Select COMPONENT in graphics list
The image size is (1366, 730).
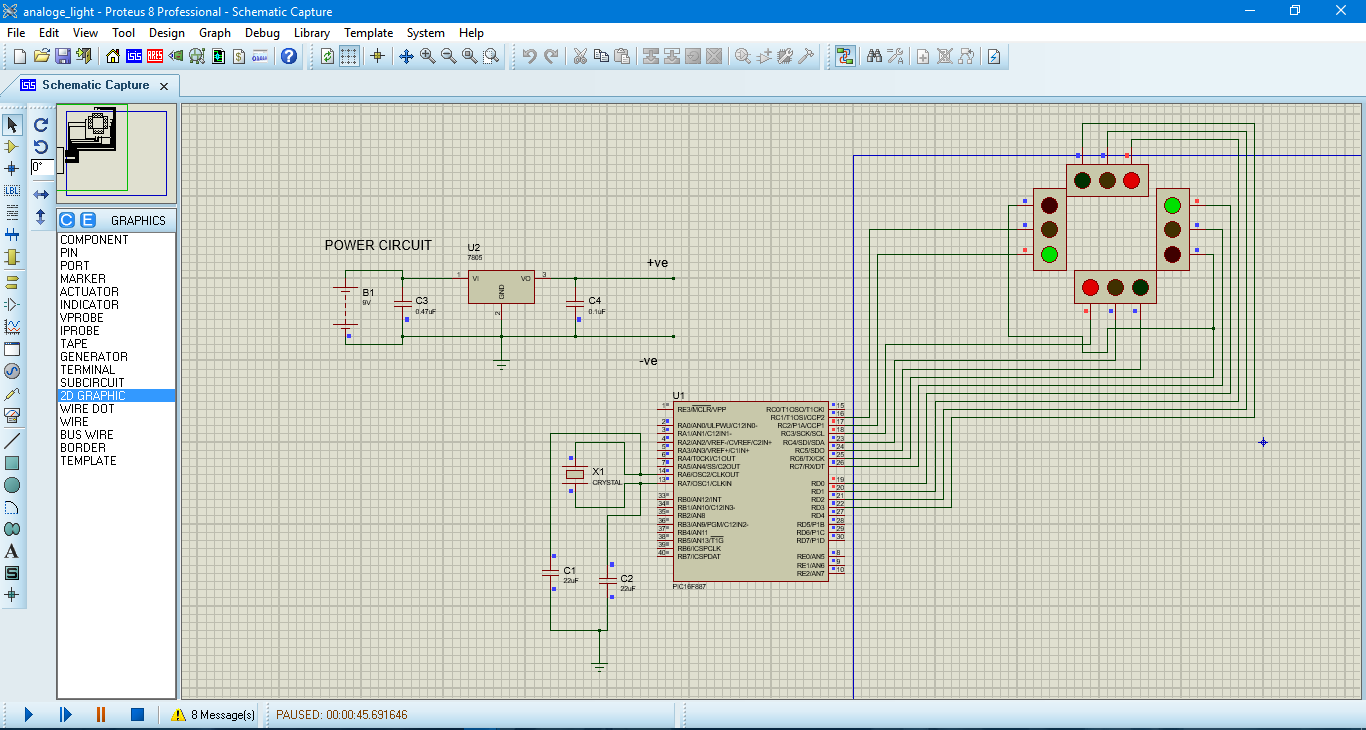(116, 240)
